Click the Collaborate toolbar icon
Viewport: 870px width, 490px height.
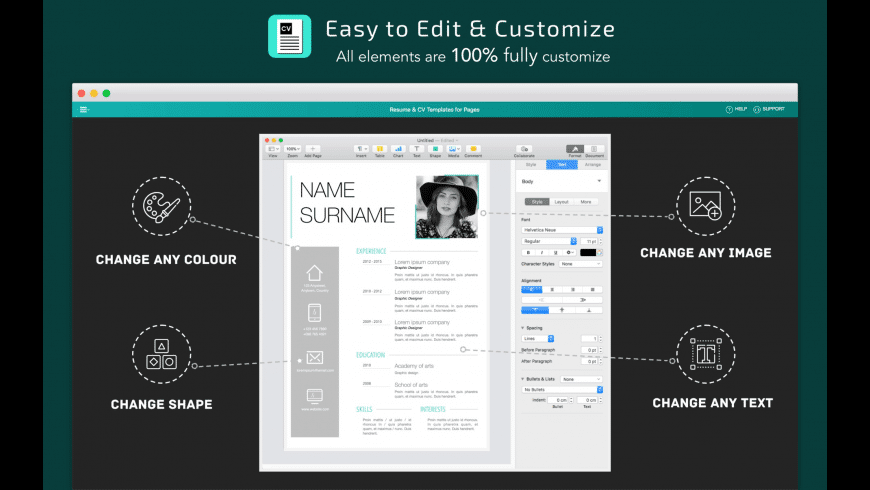click(x=524, y=149)
